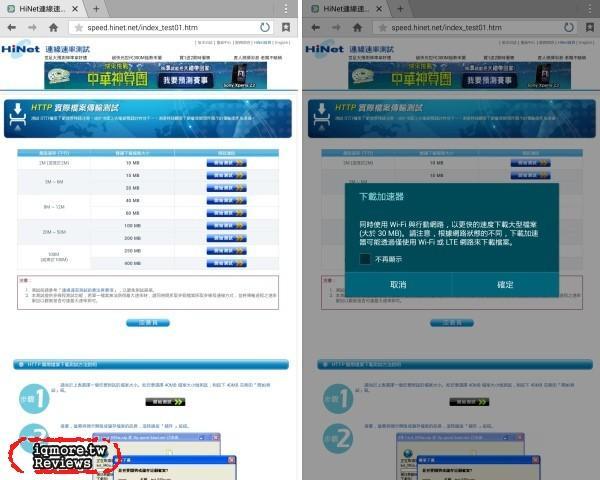The image size is (600, 480).
Task: Start the 400 MB test on the page without the dialog
Action: (227, 263)
